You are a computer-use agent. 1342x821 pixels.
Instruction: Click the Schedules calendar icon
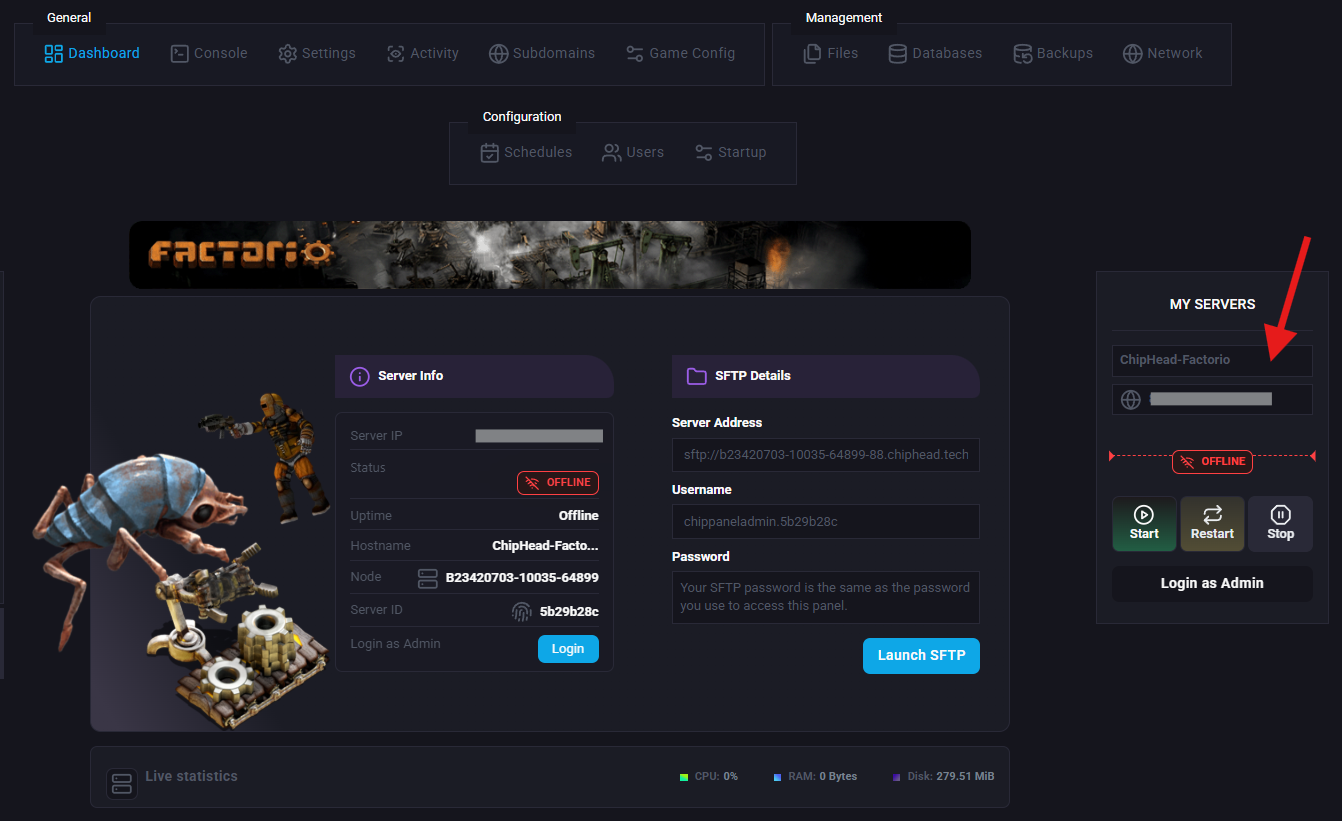tap(490, 153)
